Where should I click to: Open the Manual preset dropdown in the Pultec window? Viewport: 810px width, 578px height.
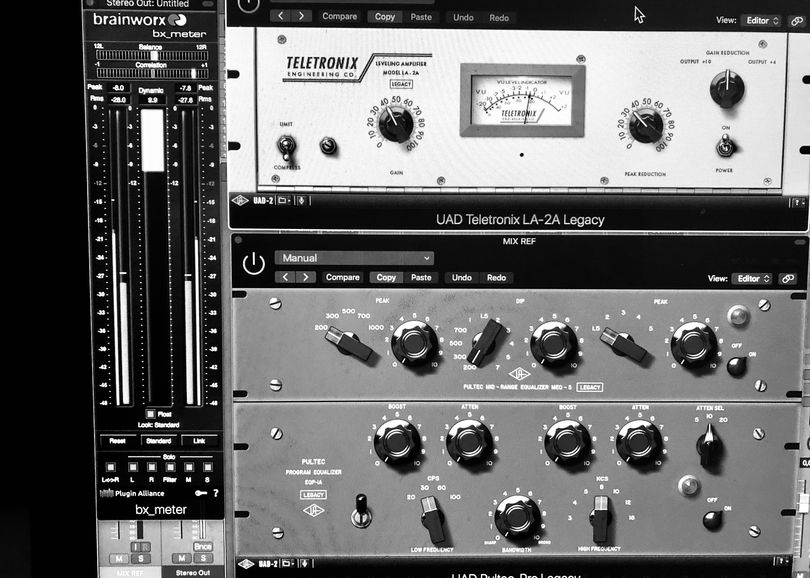coord(354,258)
